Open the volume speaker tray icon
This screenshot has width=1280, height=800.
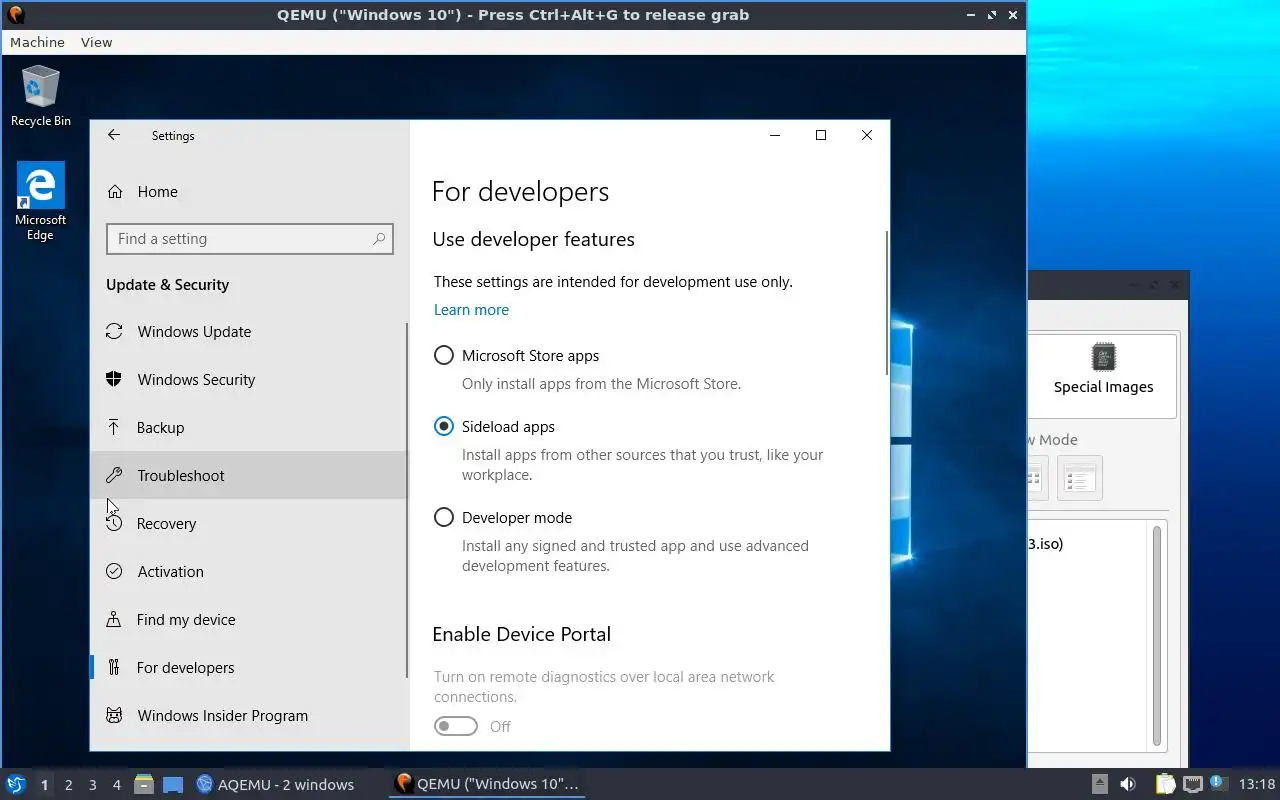1128,784
